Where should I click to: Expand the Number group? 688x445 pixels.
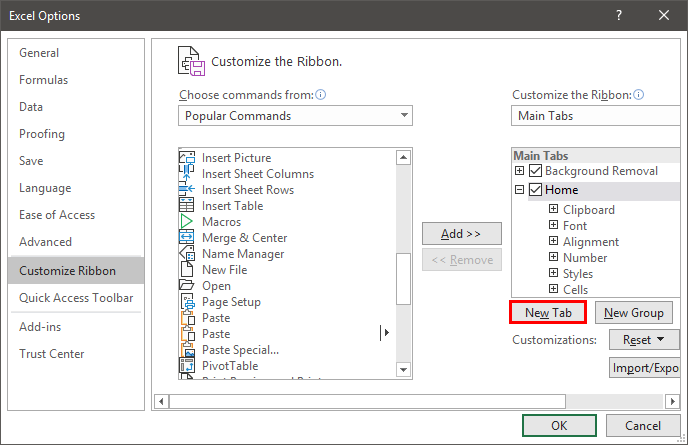tap(554, 257)
